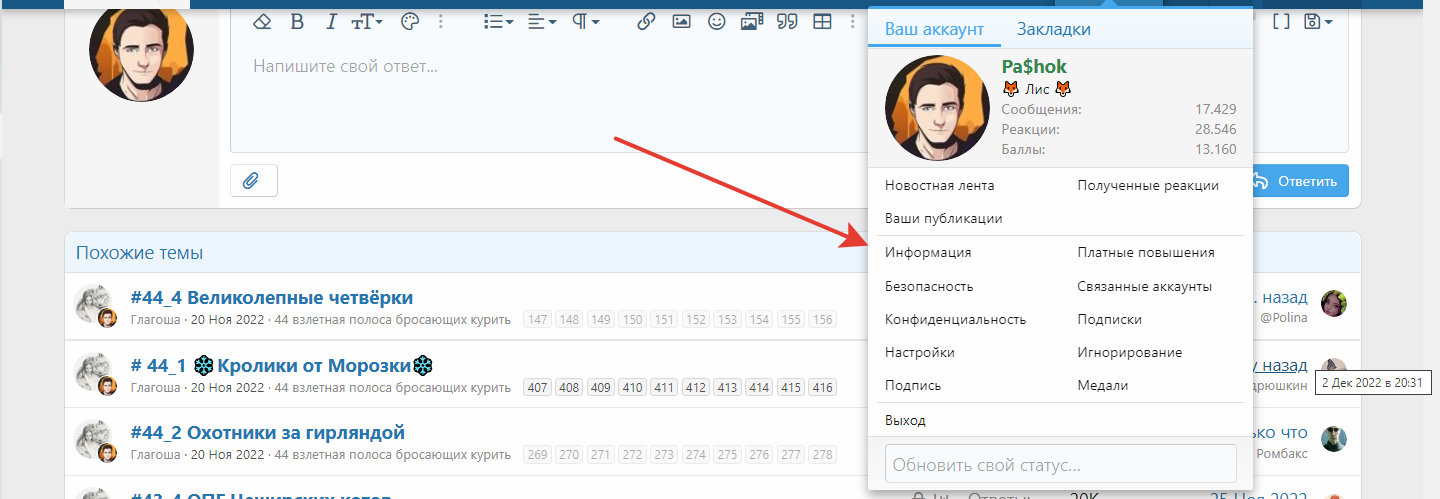Click the Обновить свой статус input field

(x=1061, y=464)
